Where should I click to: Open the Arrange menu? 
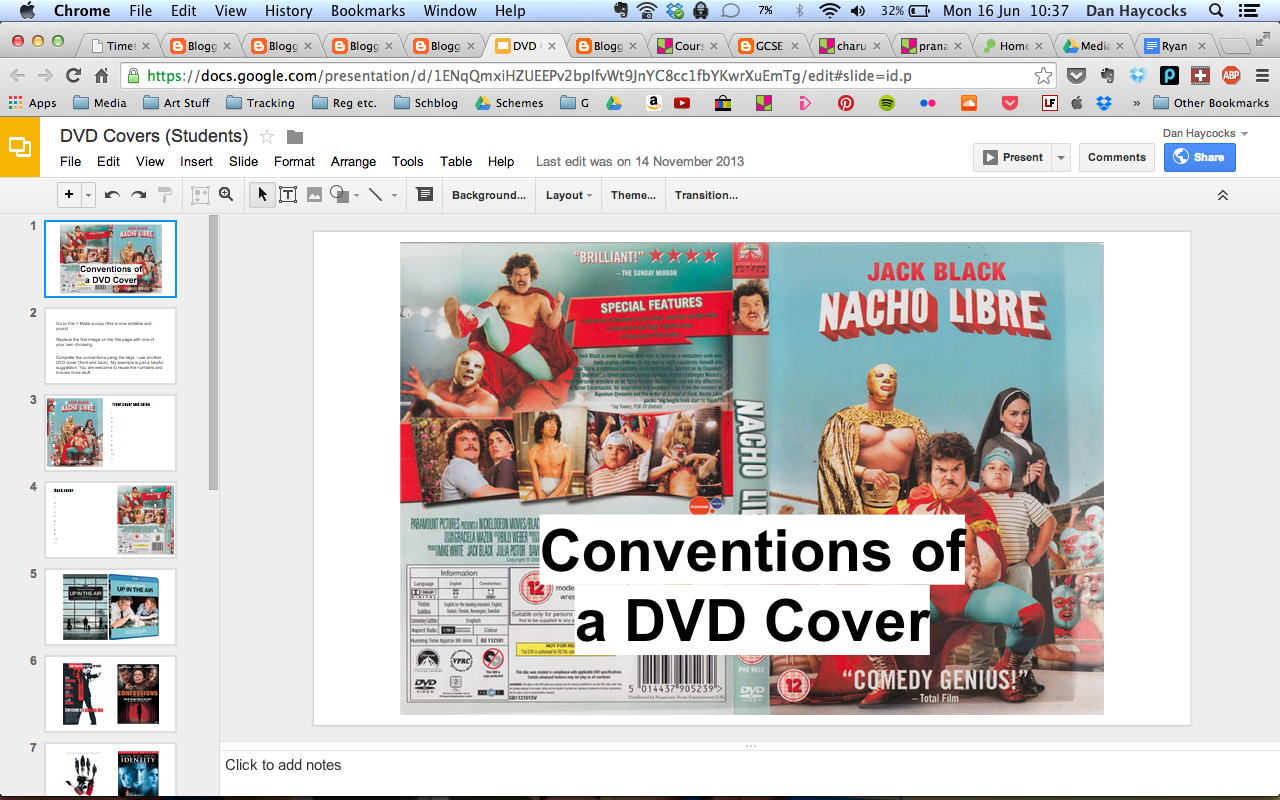point(353,161)
